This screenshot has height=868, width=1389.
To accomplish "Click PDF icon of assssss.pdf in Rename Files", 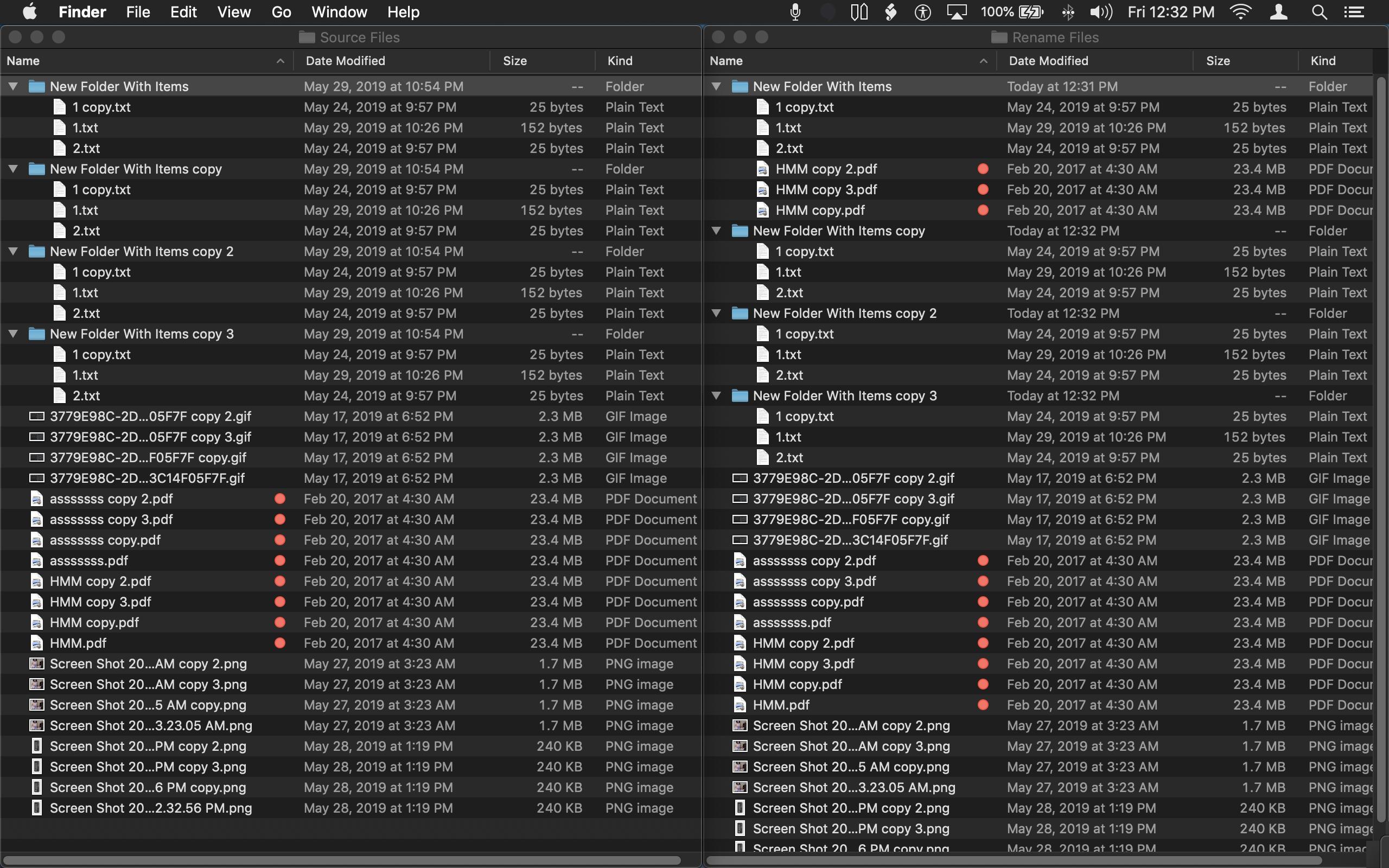I will point(740,622).
